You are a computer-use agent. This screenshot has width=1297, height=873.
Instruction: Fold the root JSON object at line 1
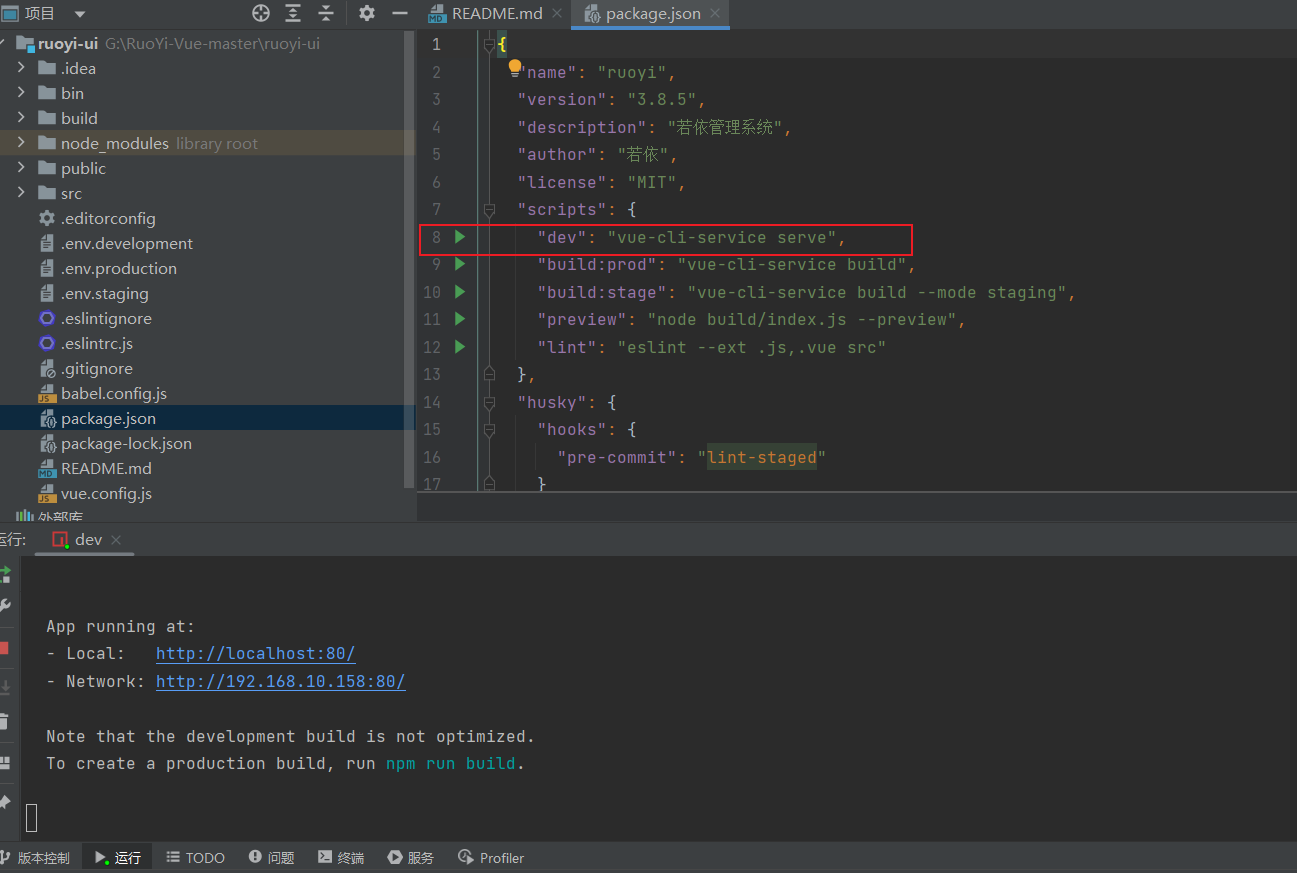489,45
